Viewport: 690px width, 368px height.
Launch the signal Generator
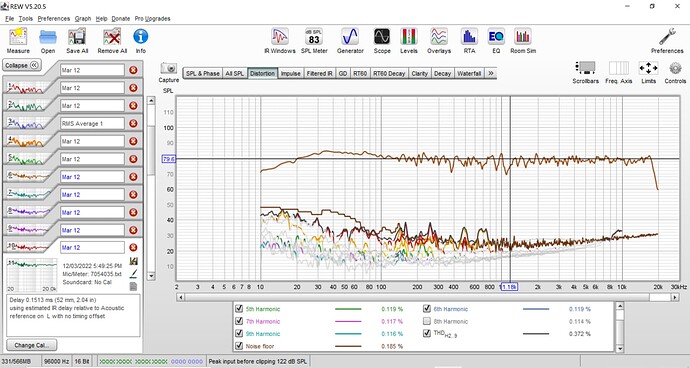(x=350, y=37)
